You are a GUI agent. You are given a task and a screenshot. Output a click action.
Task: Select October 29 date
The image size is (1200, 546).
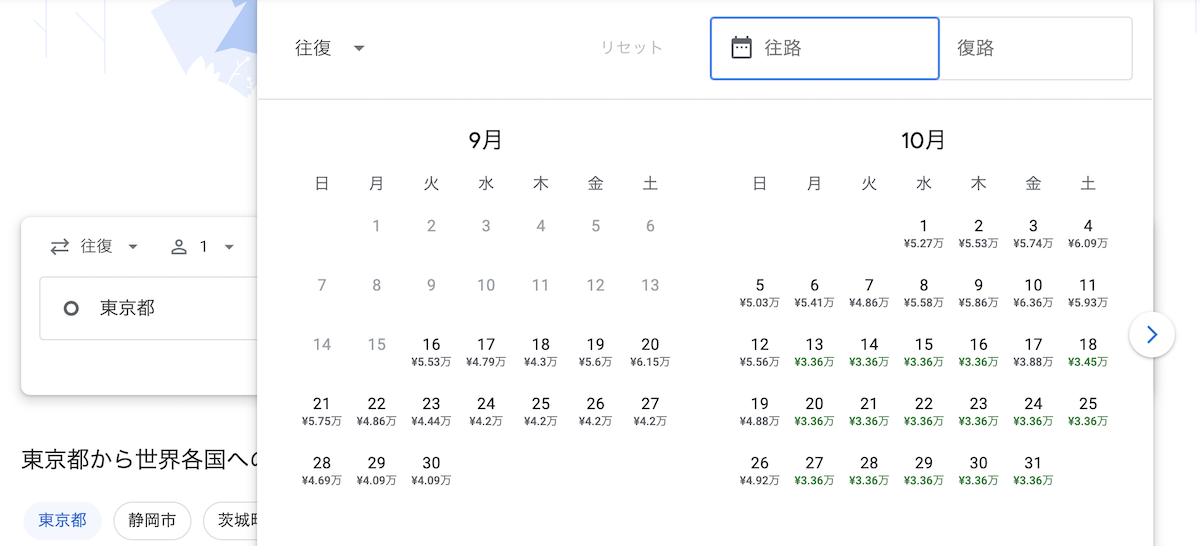coord(924,470)
